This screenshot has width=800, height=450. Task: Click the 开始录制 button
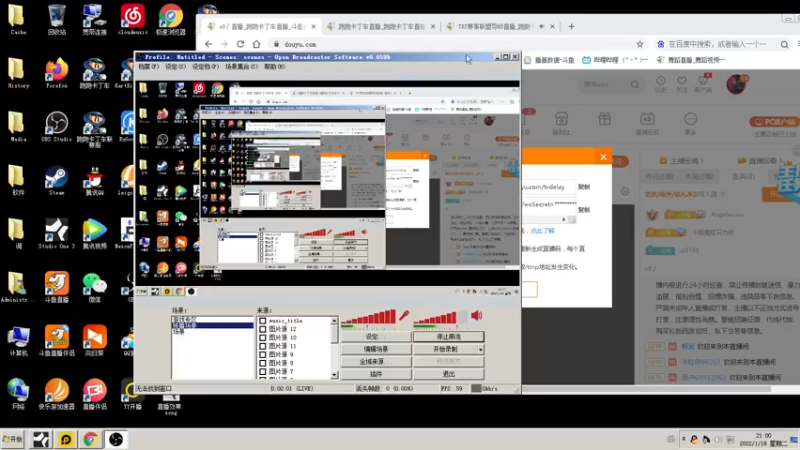tap(445, 349)
